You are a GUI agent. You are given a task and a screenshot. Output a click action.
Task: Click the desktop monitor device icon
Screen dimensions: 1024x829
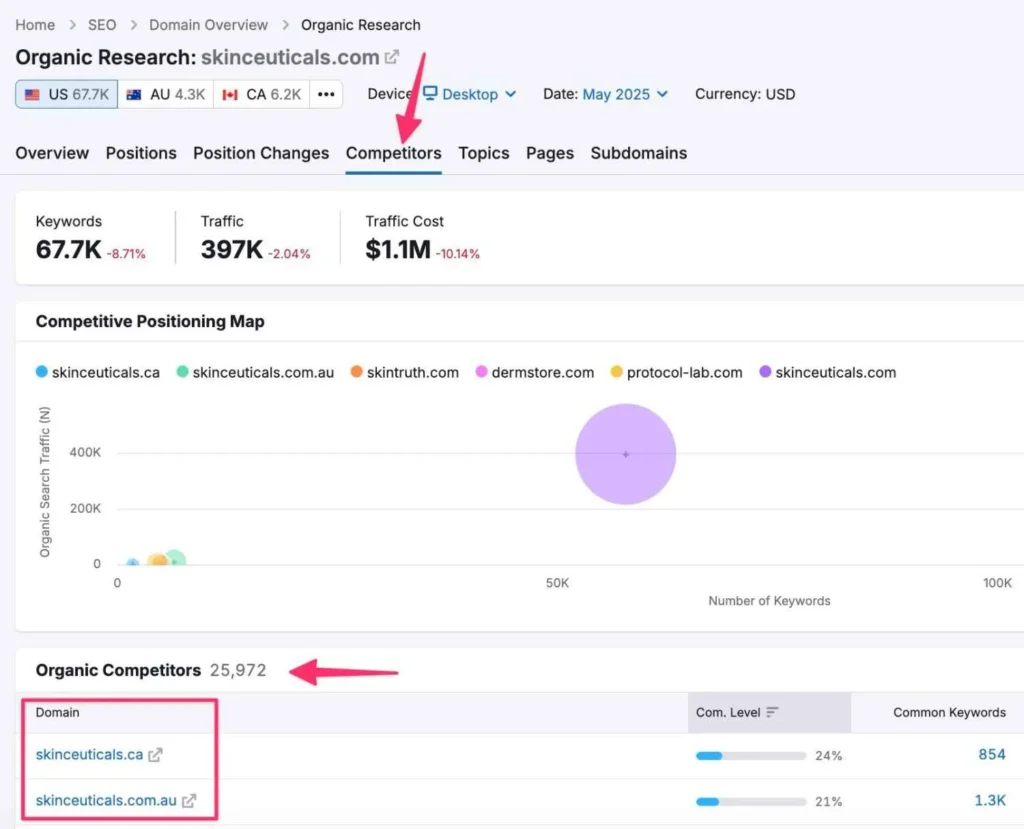[x=430, y=94]
